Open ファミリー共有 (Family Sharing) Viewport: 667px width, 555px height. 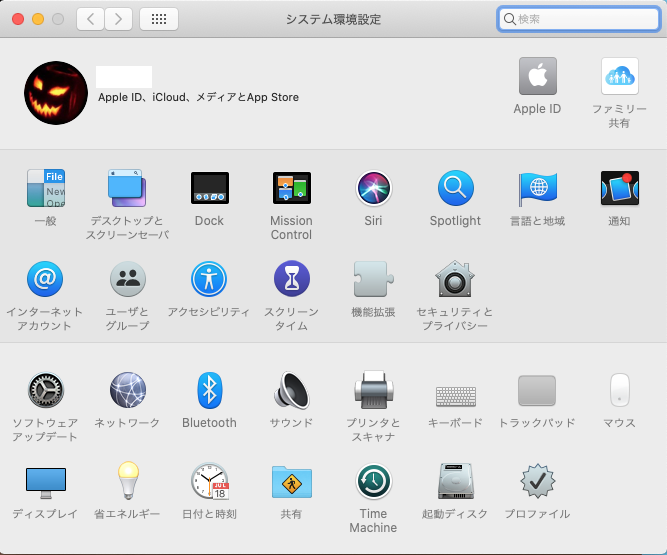click(619, 78)
